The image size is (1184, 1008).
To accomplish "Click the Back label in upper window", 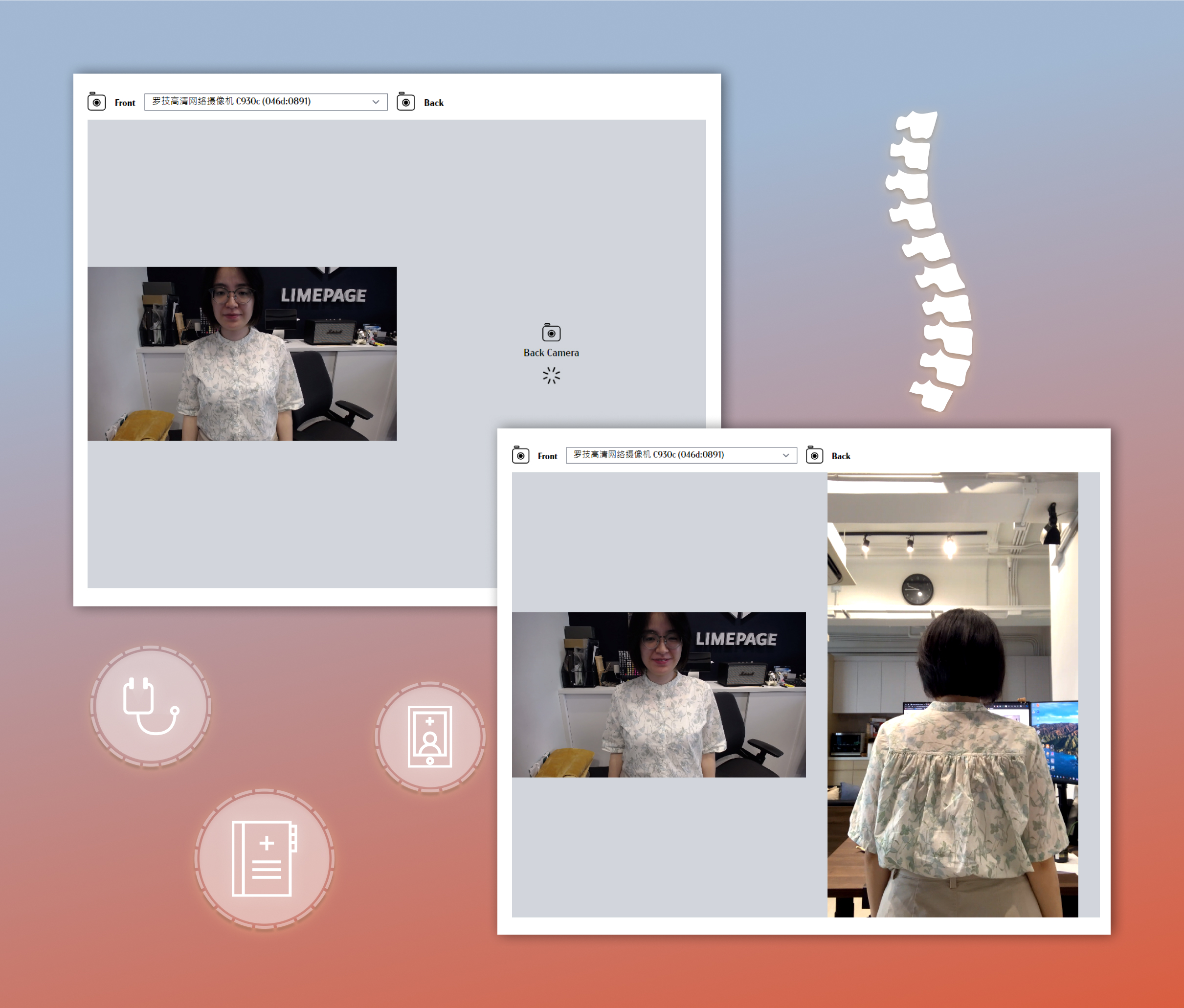I will coord(434,103).
